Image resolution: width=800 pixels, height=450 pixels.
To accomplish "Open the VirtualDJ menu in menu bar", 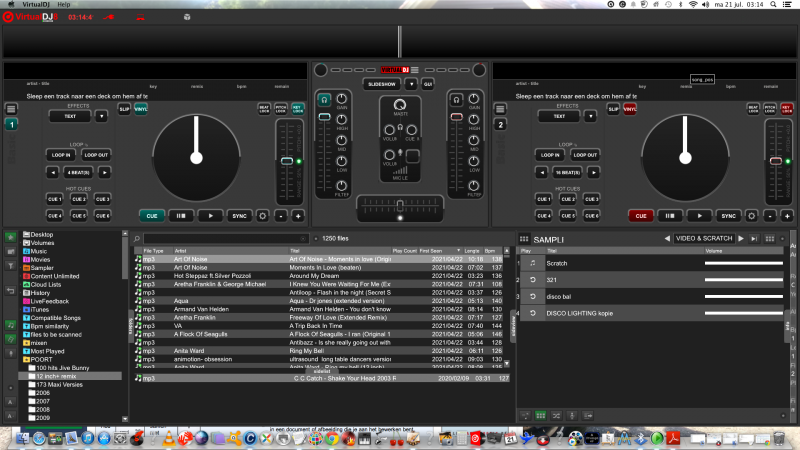I will click(36, 5).
